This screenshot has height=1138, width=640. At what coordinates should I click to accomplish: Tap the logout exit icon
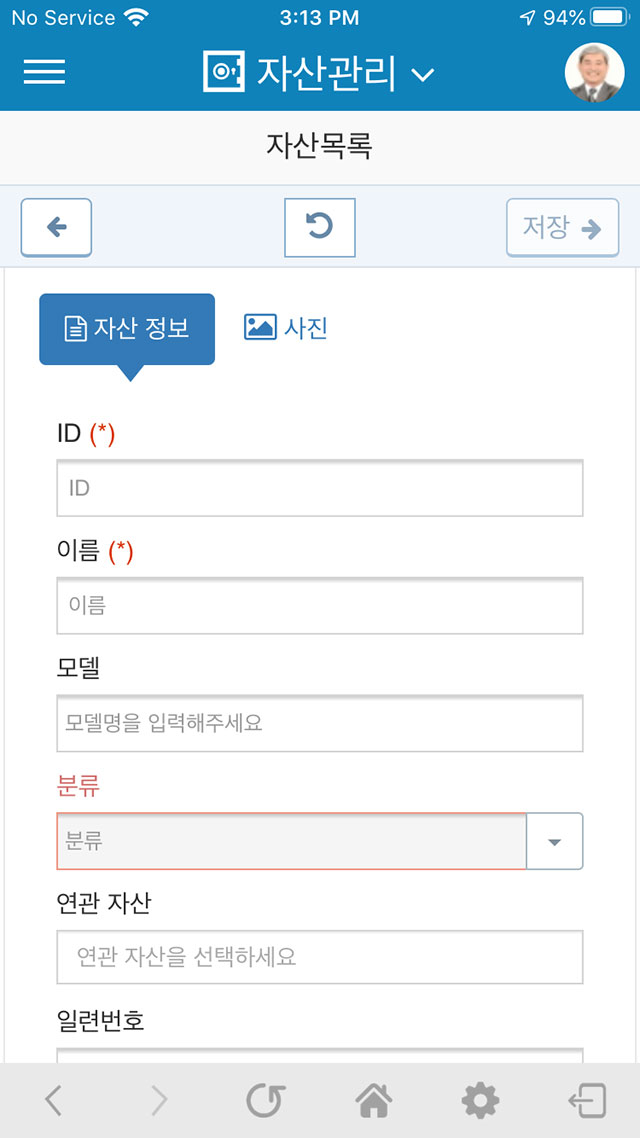(x=587, y=1101)
